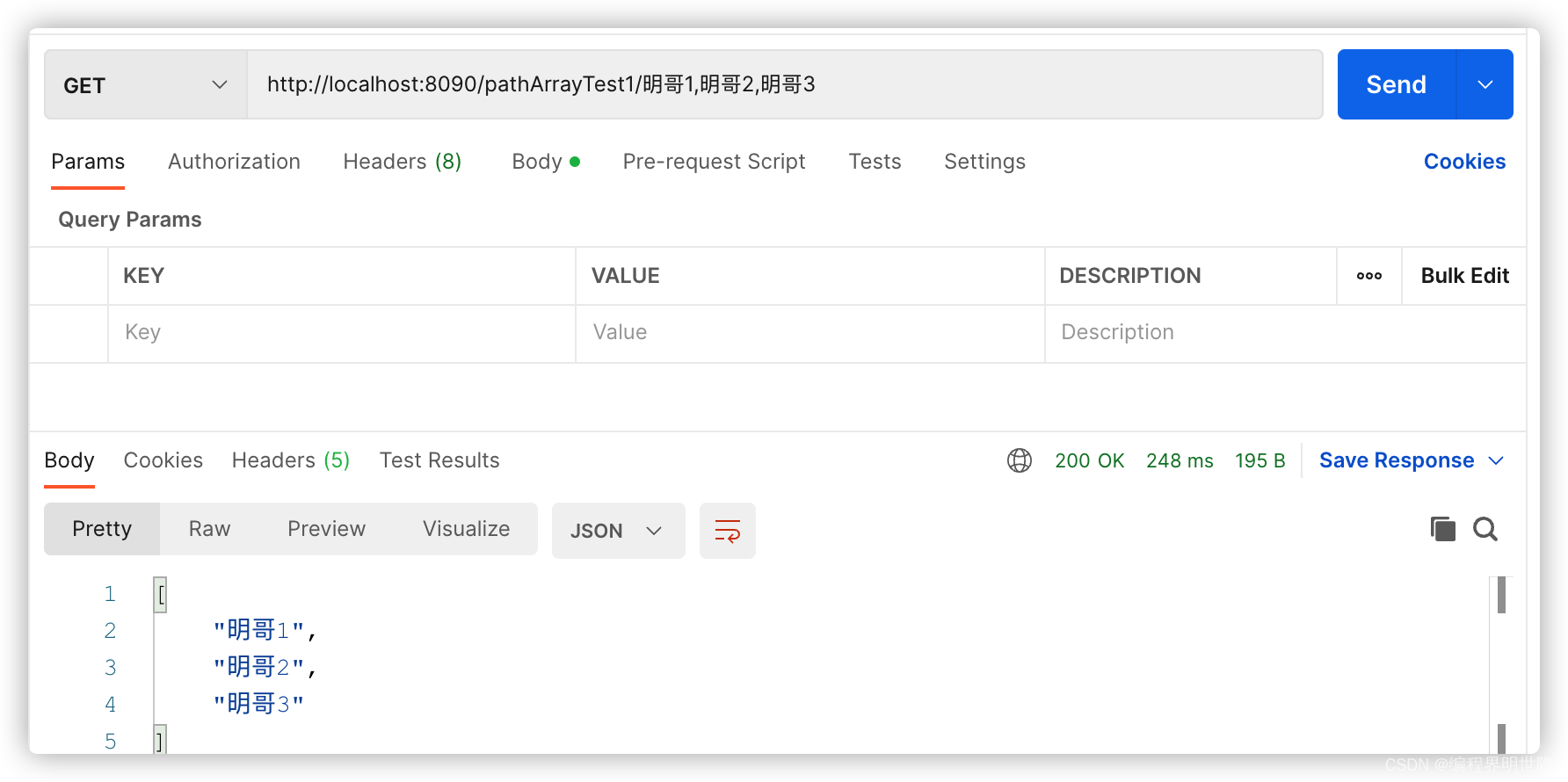Click the query param Value field
The image size is (1568, 782).
(x=810, y=334)
